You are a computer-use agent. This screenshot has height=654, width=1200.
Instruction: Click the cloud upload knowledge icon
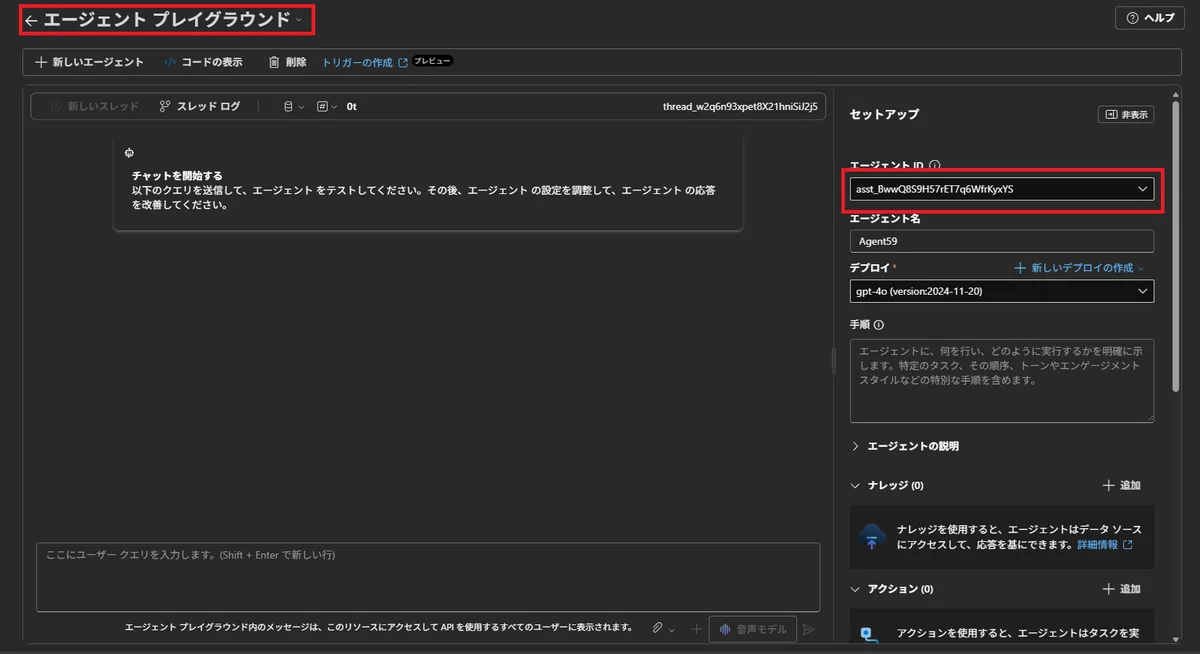871,536
